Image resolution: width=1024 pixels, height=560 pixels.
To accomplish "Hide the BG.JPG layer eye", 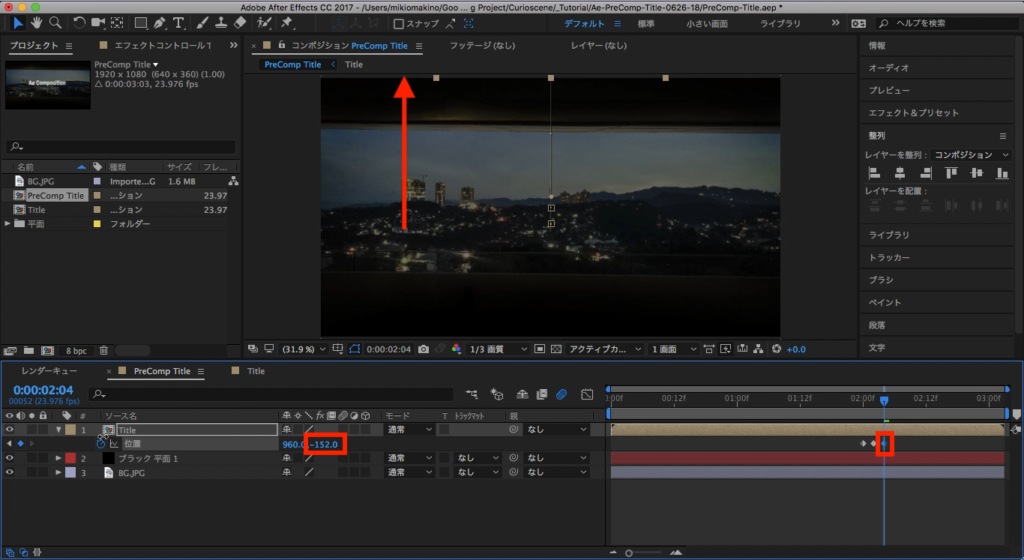I will (x=10, y=472).
